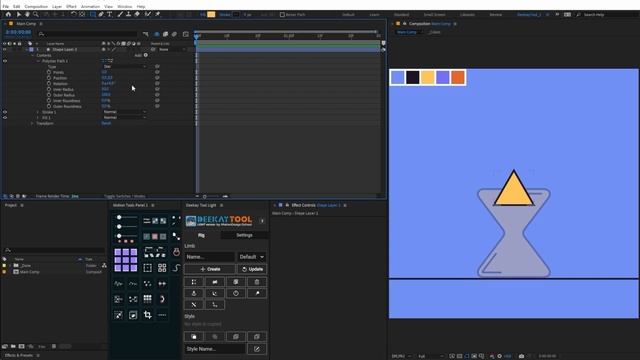Click the Style Name input field
This screenshot has width=640, height=360.
click(215, 349)
